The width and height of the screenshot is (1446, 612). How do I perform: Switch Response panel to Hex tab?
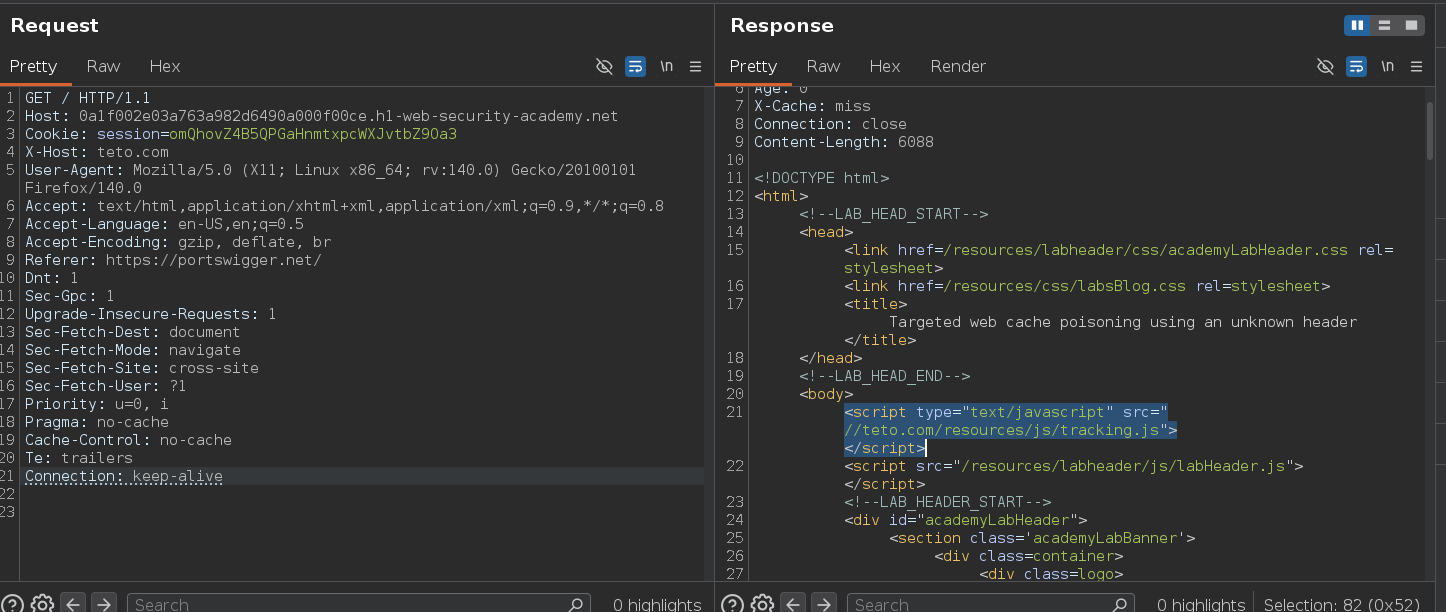(885, 66)
